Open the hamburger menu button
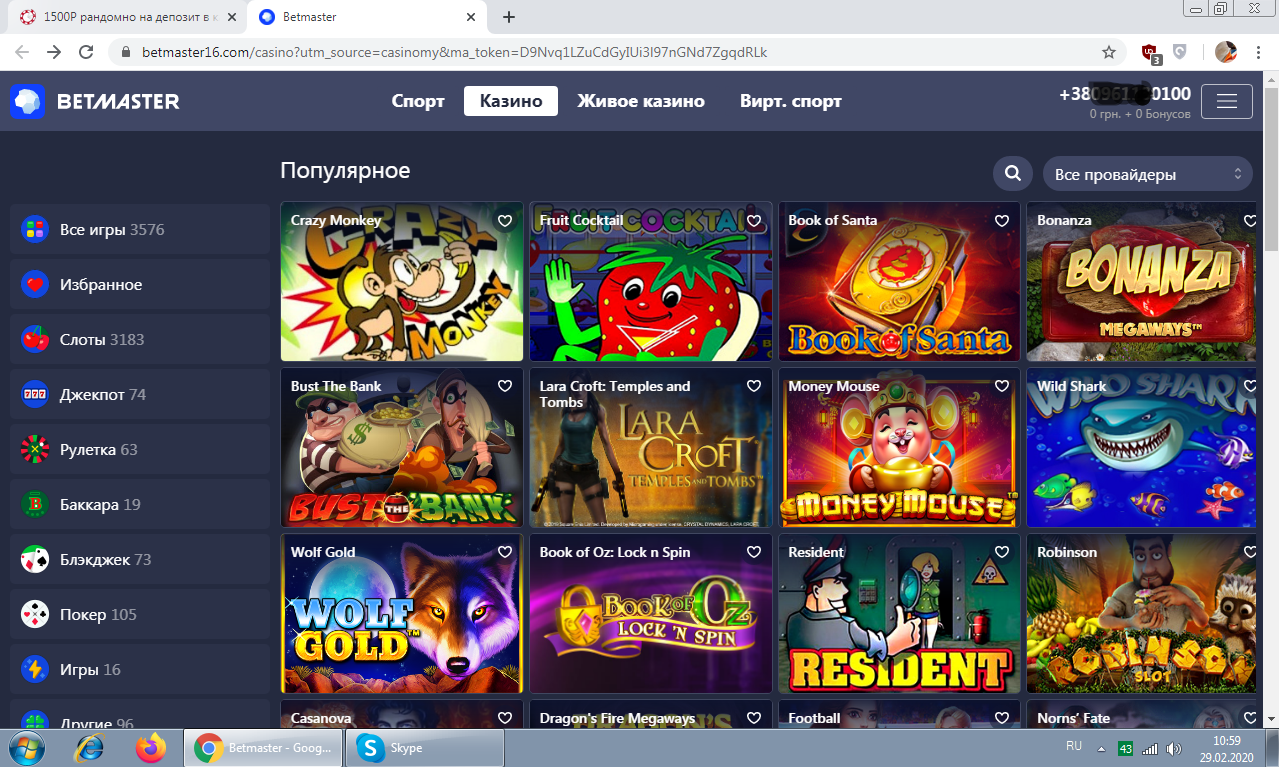The width and height of the screenshot is (1279, 767). [x=1227, y=101]
